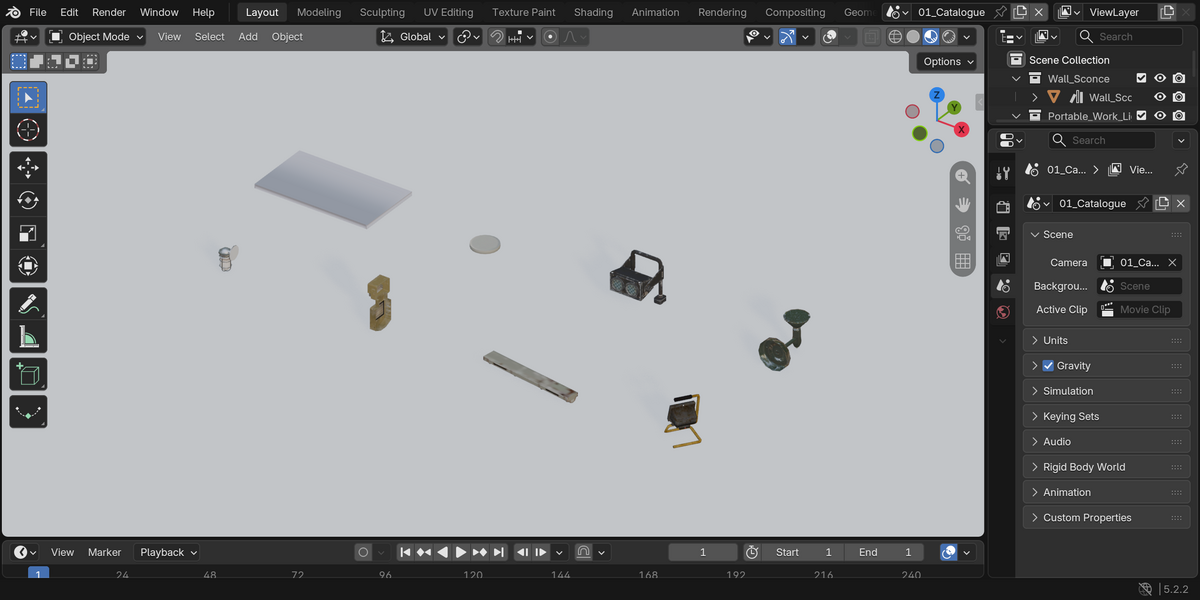Switch orthographic/perspective grid icon in viewport
Image resolution: width=1200 pixels, height=600 pixels.
point(962,261)
